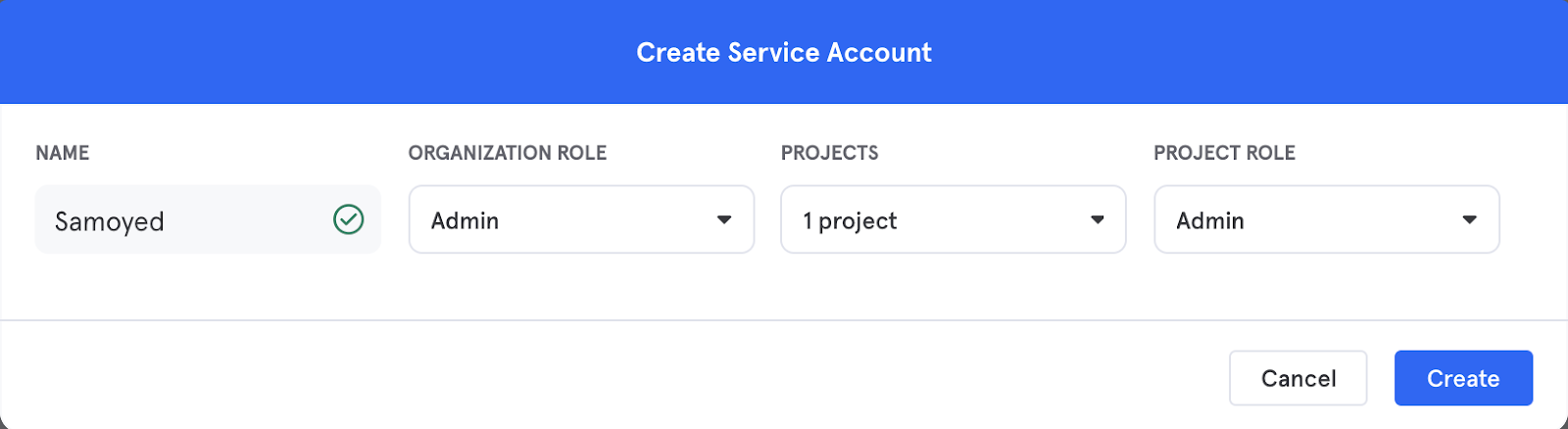
Task: Click Admin value under Organization Role
Action: 465,220
